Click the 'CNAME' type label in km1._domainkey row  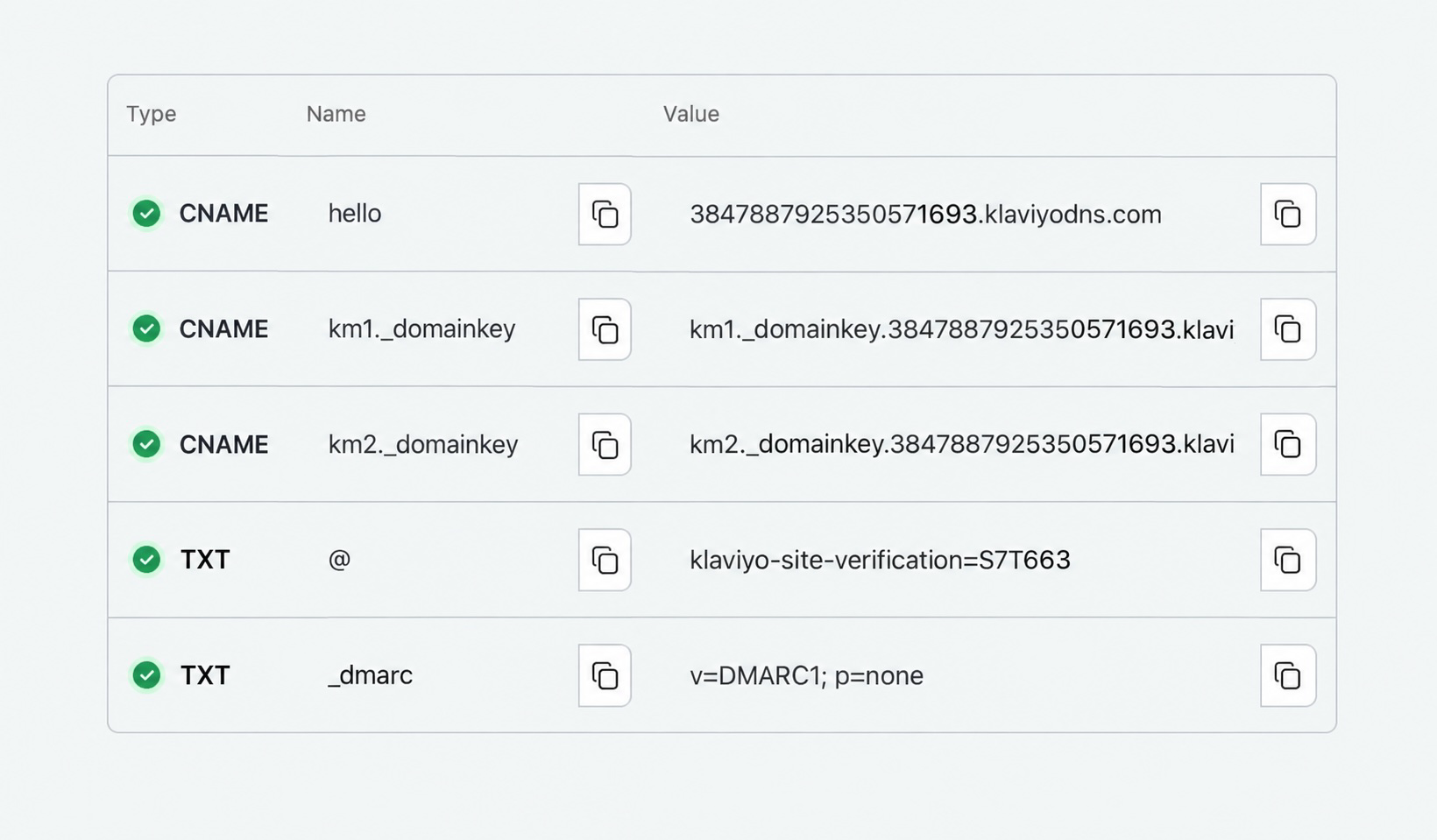(x=223, y=328)
